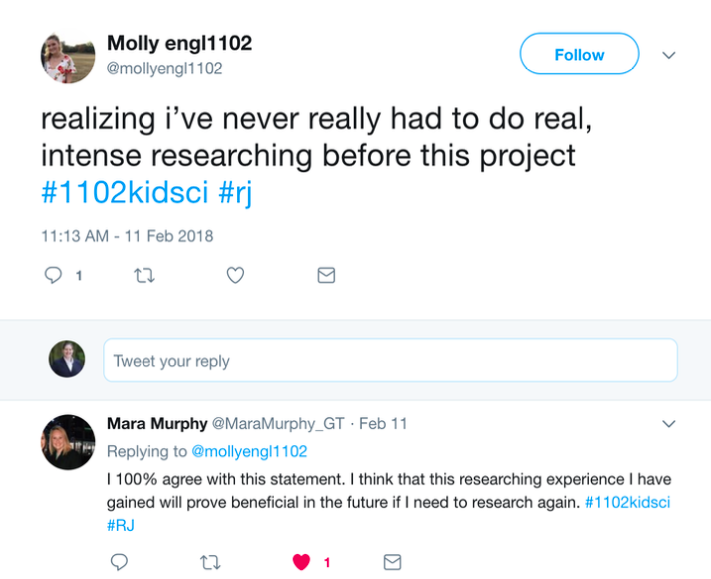Screen dimensions: 711x579
Task: Open the 11:13 AM - 11 Feb 2018 timestamp
Action: click(127, 236)
